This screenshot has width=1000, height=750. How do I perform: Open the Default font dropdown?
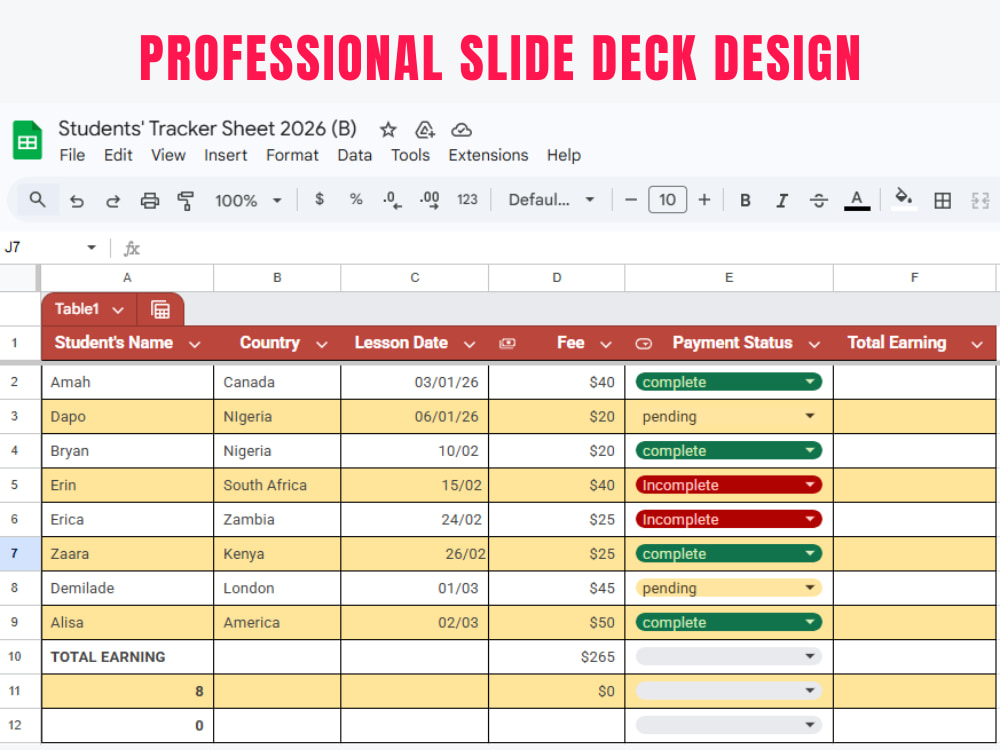click(x=551, y=200)
